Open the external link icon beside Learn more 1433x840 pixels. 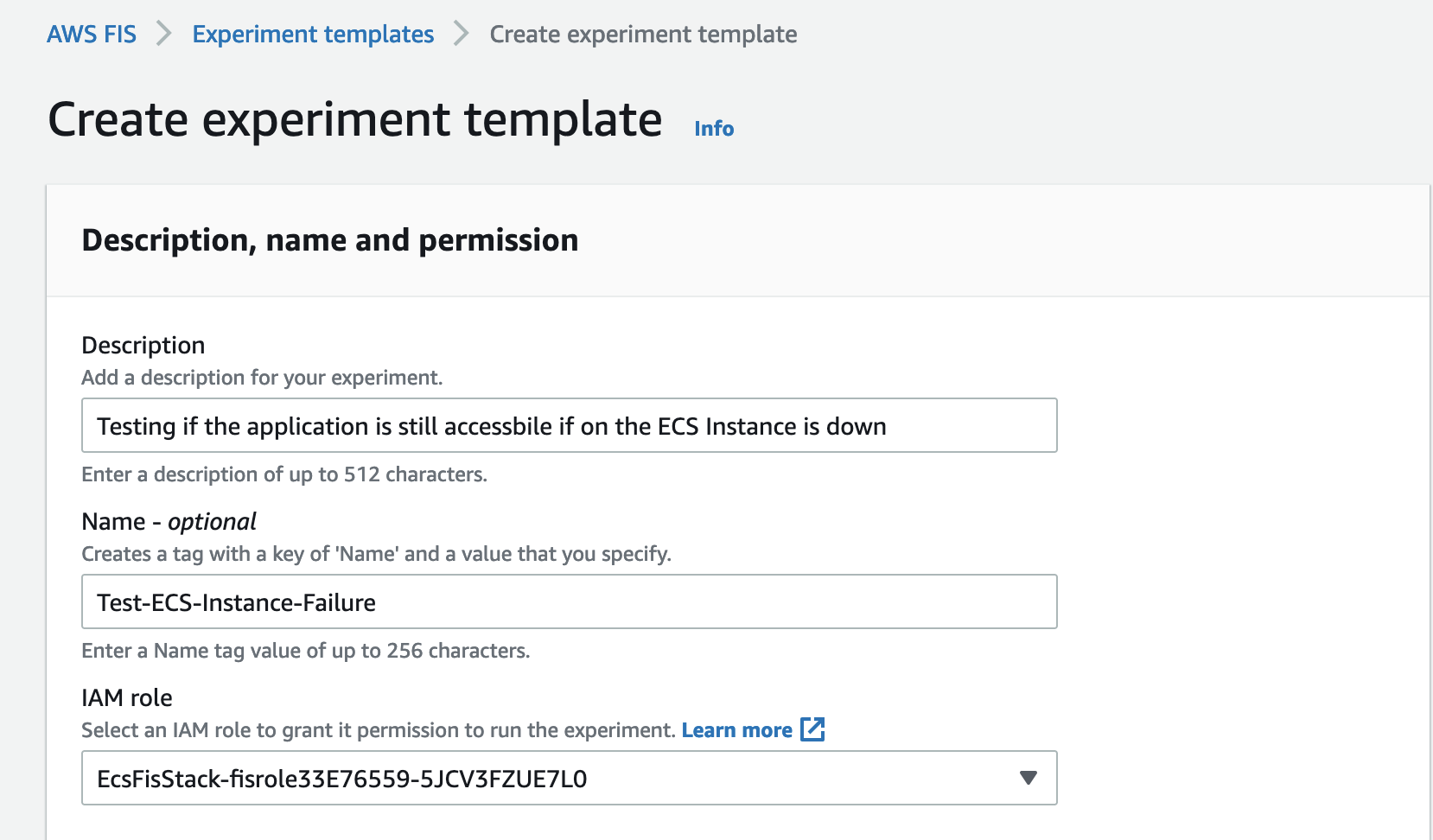tap(812, 729)
